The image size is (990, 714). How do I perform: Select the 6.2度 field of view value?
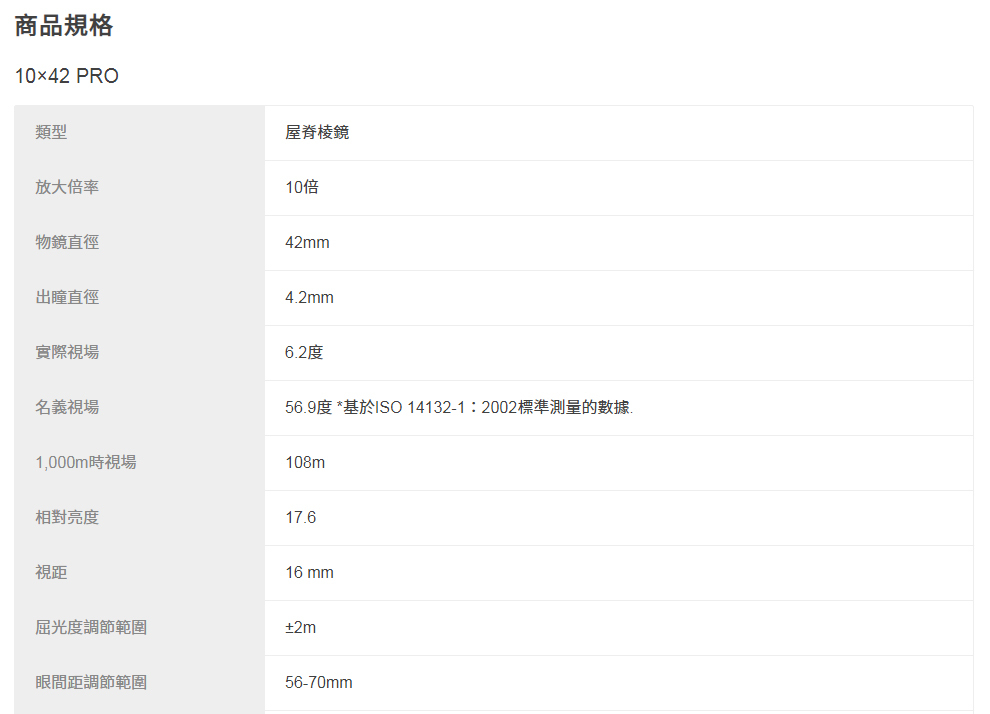(x=304, y=352)
